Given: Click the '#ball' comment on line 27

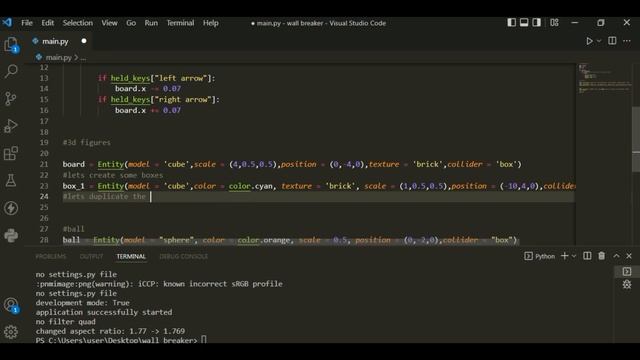Looking at the screenshot, I should pyautogui.click(x=73, y=229).
